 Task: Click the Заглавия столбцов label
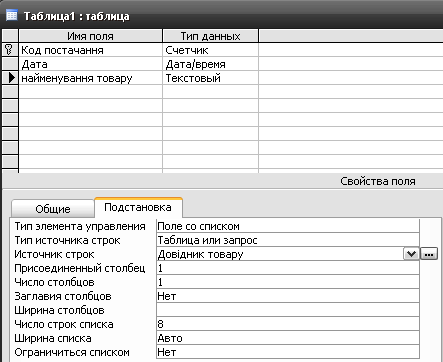[x=63, y=296]
